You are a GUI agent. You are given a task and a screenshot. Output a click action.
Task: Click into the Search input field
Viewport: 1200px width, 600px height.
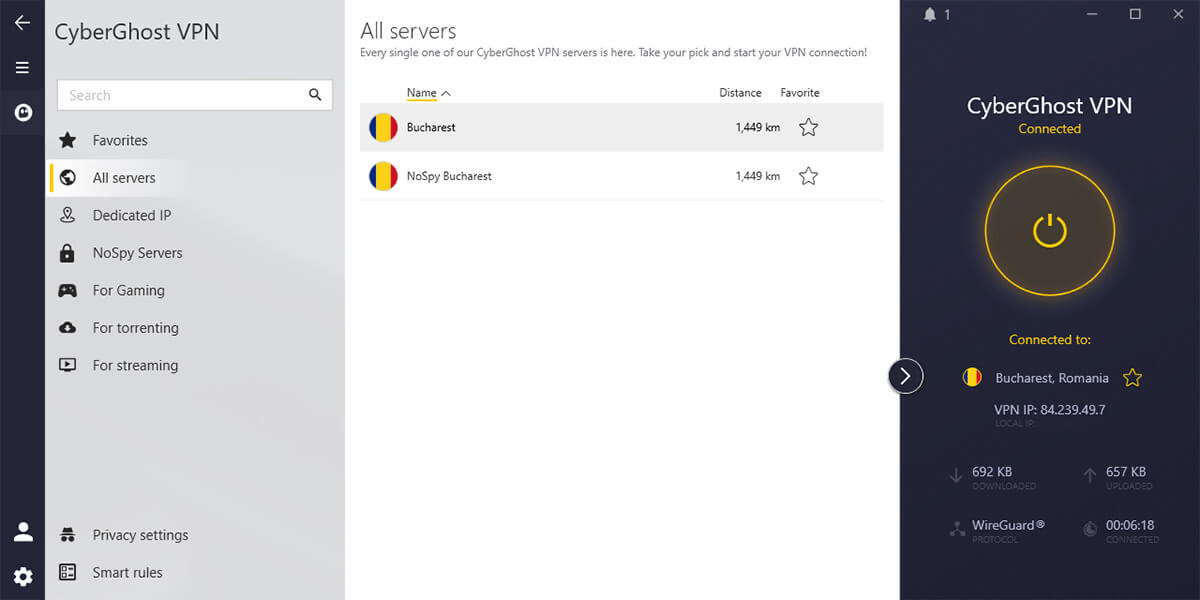click(195, 95)
